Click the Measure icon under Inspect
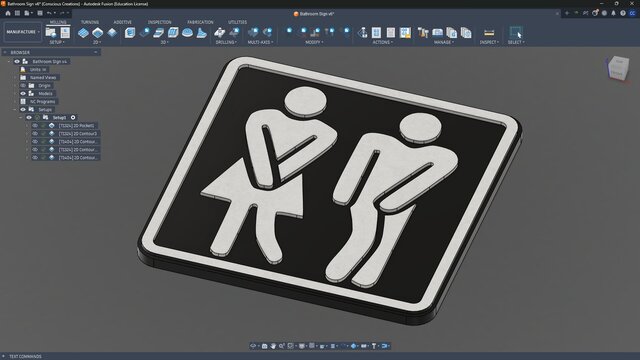 489,33
